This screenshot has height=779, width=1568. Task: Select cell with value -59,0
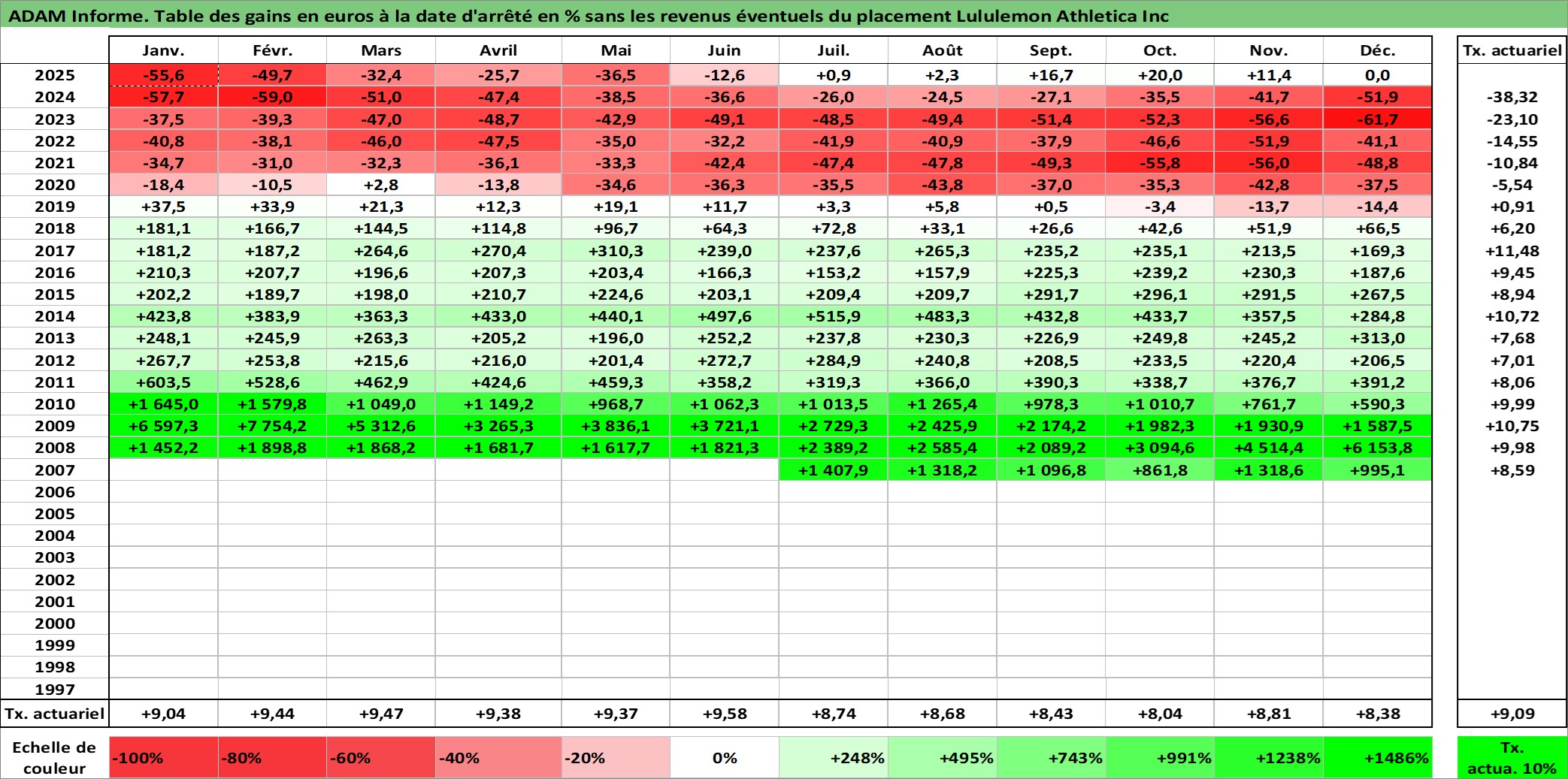click(x=272, y=97)
